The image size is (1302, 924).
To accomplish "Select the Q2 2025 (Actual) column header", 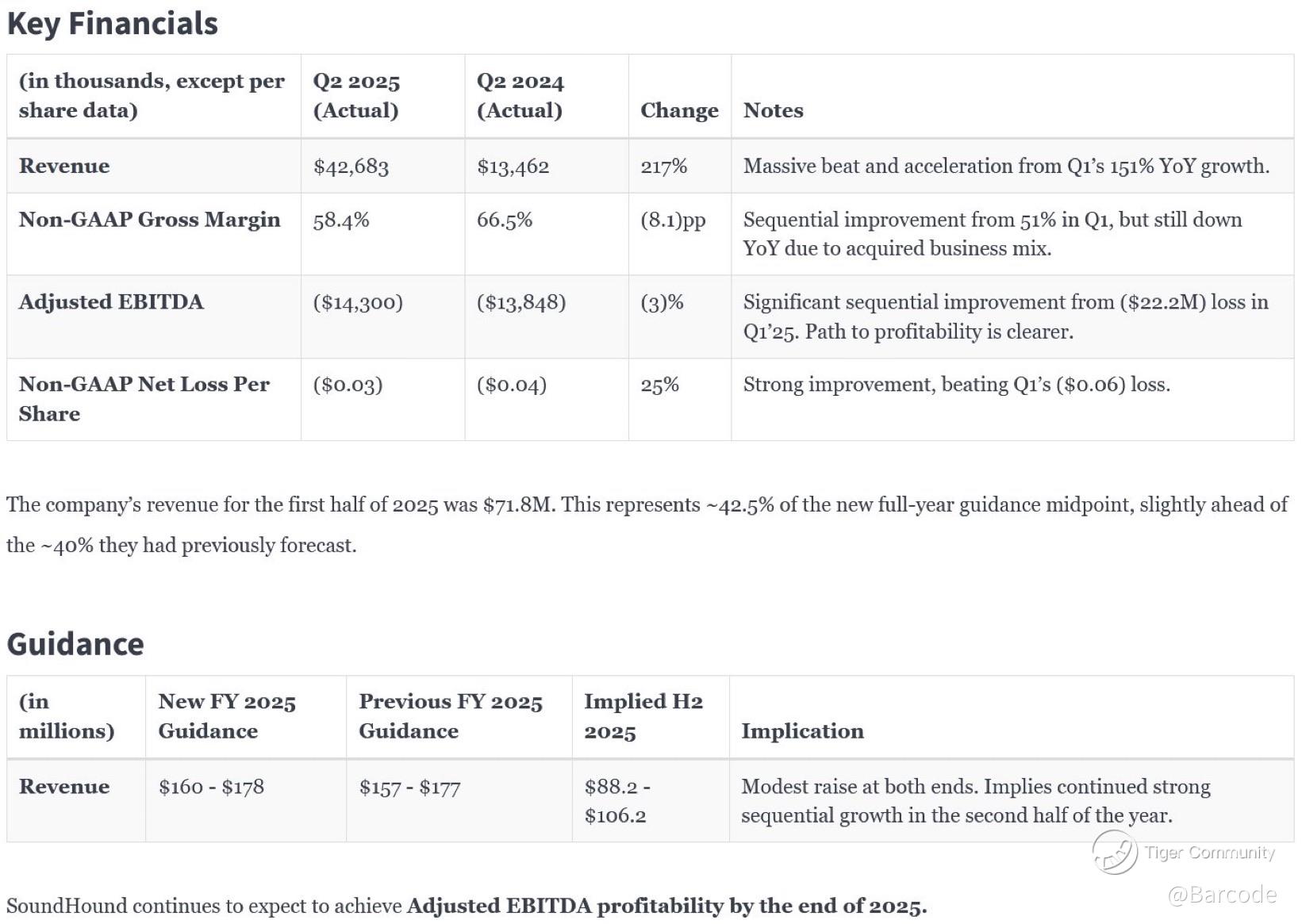I will [x=356, y=95].
